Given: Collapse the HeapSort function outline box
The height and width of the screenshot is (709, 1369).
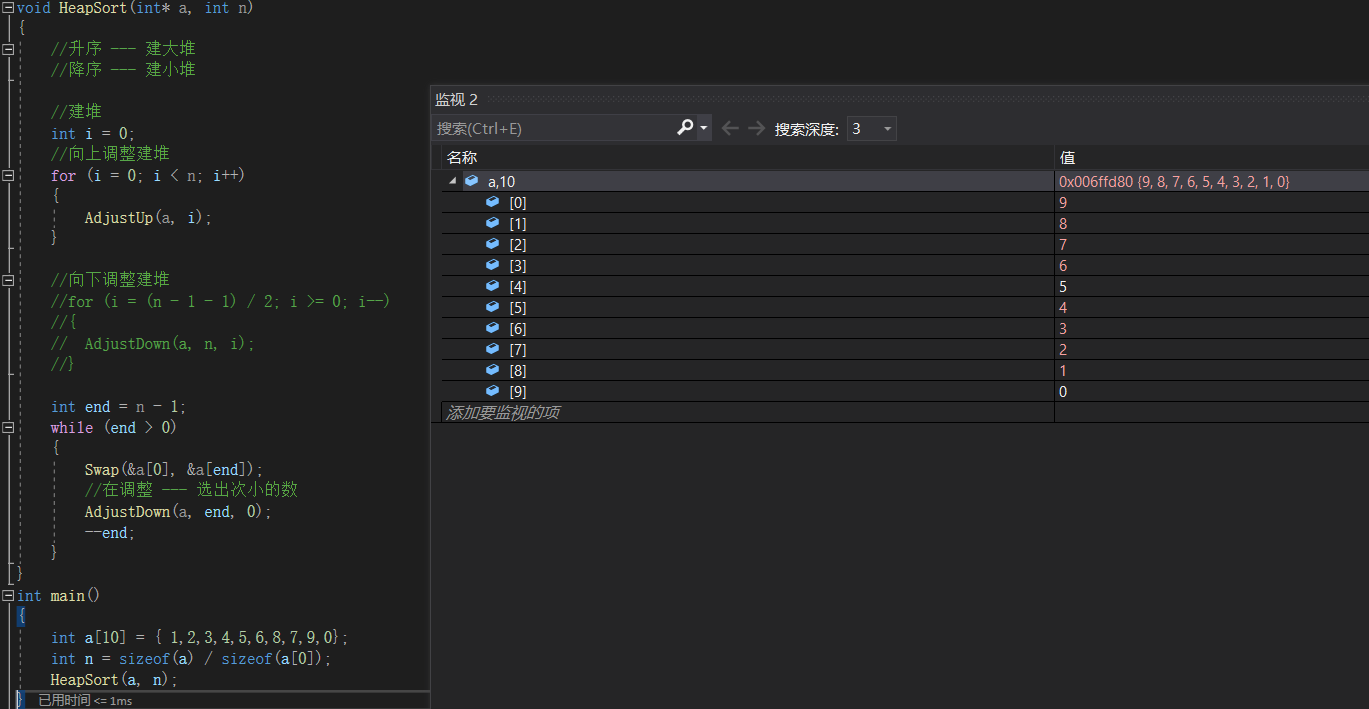Looking at the screenshot, I should pos(8,7).
